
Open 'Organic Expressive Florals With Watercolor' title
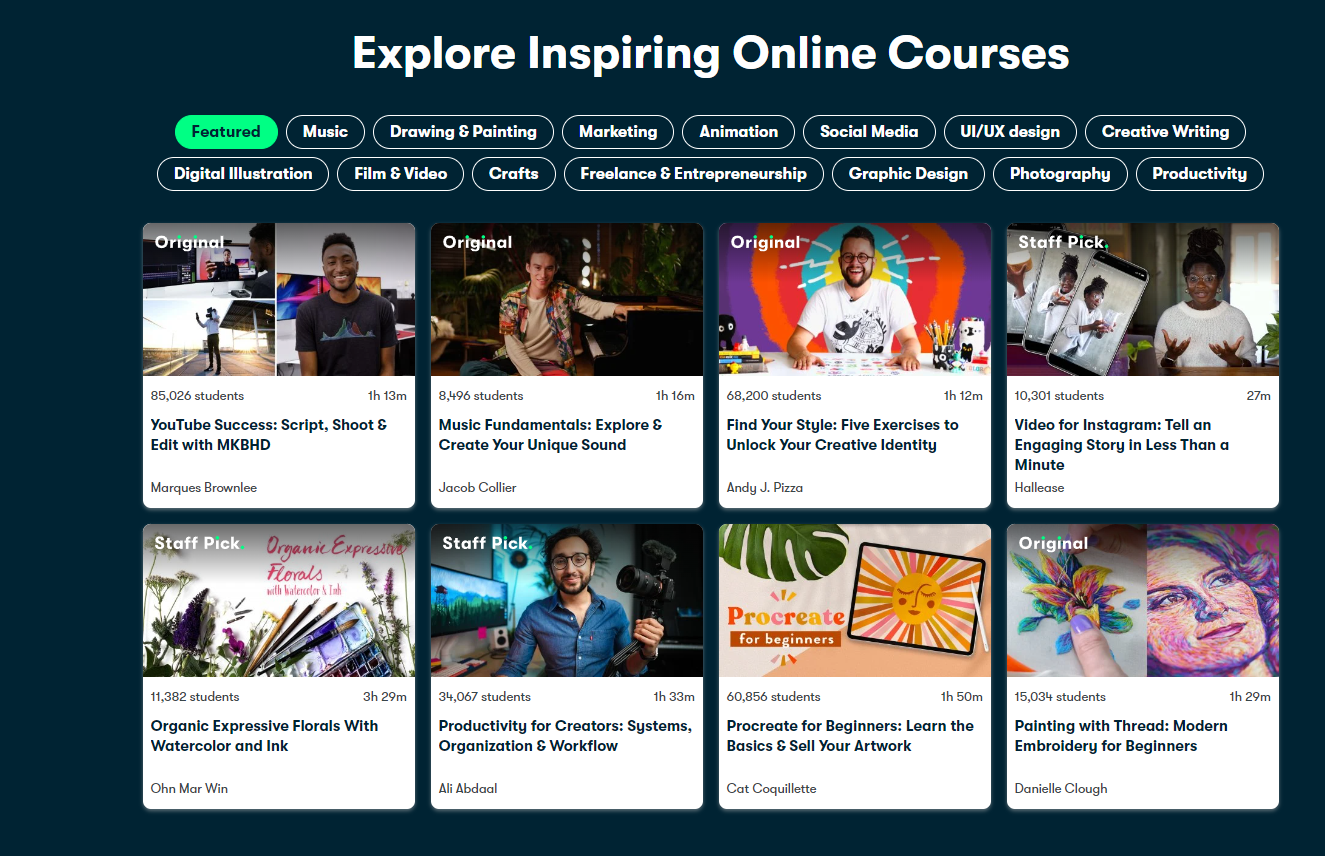click(265, 736)
